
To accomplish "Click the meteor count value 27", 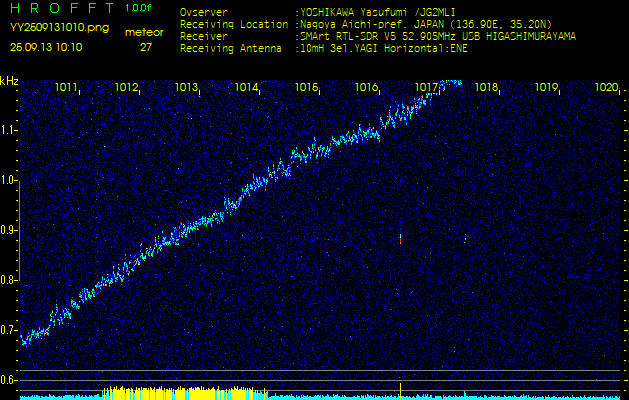I will coord(146,47).
